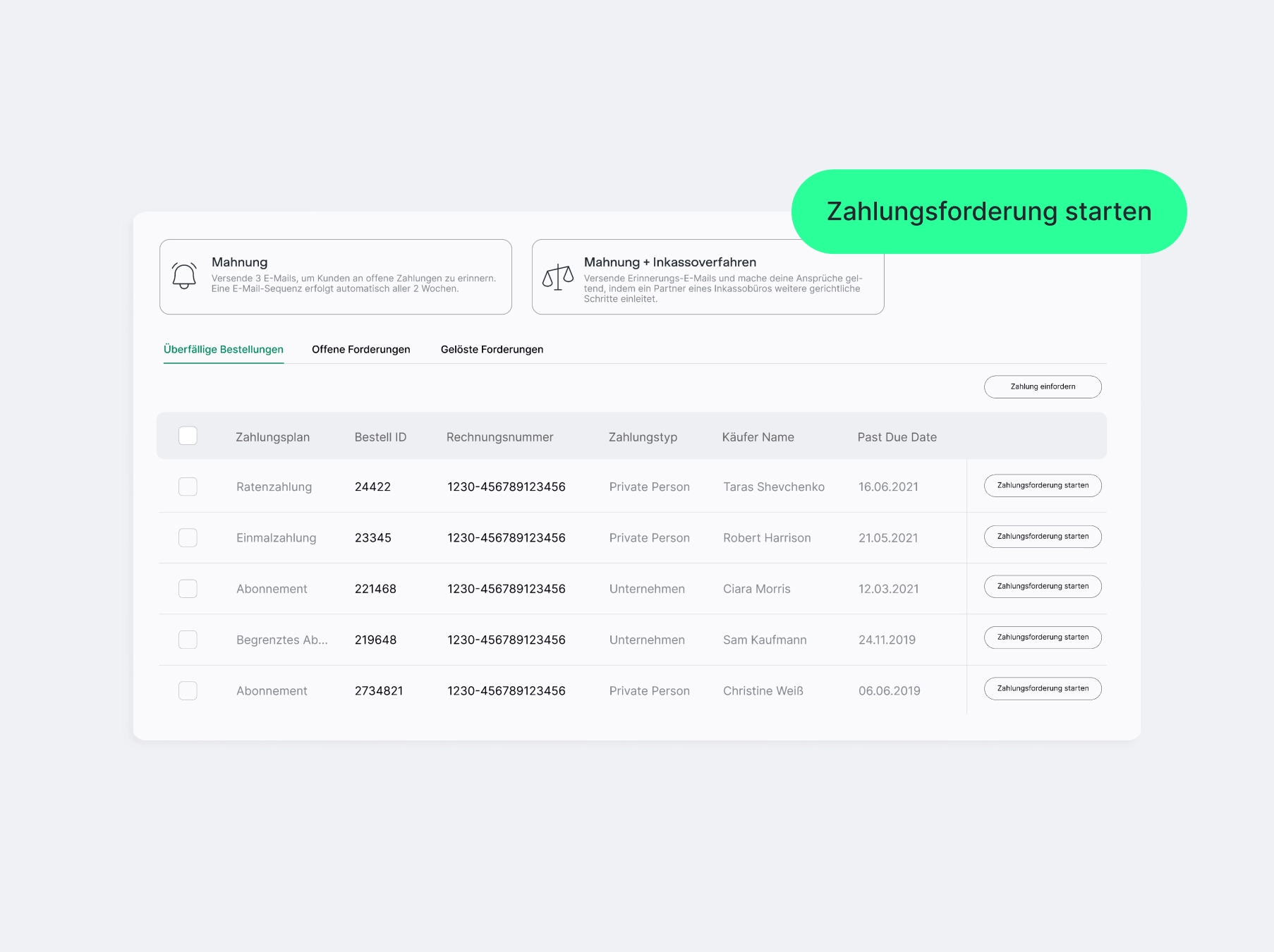
Task: Click the name Taras Shevchenko
Action: [774, 487]
